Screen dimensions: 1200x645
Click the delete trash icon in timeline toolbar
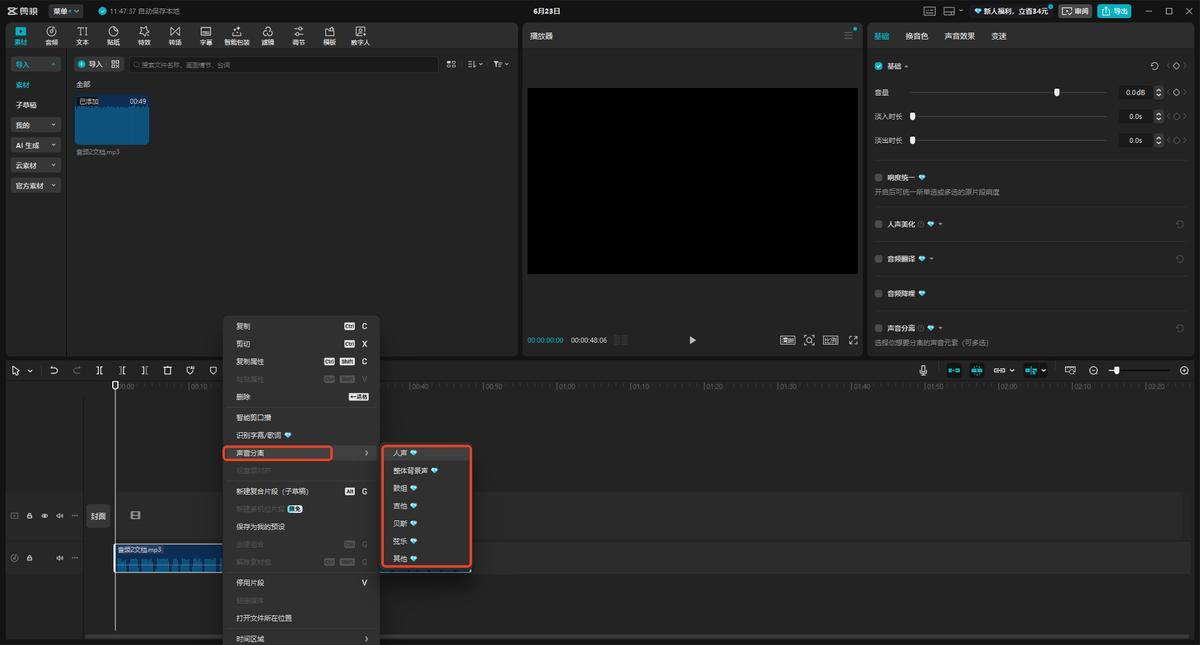[167, 370]
